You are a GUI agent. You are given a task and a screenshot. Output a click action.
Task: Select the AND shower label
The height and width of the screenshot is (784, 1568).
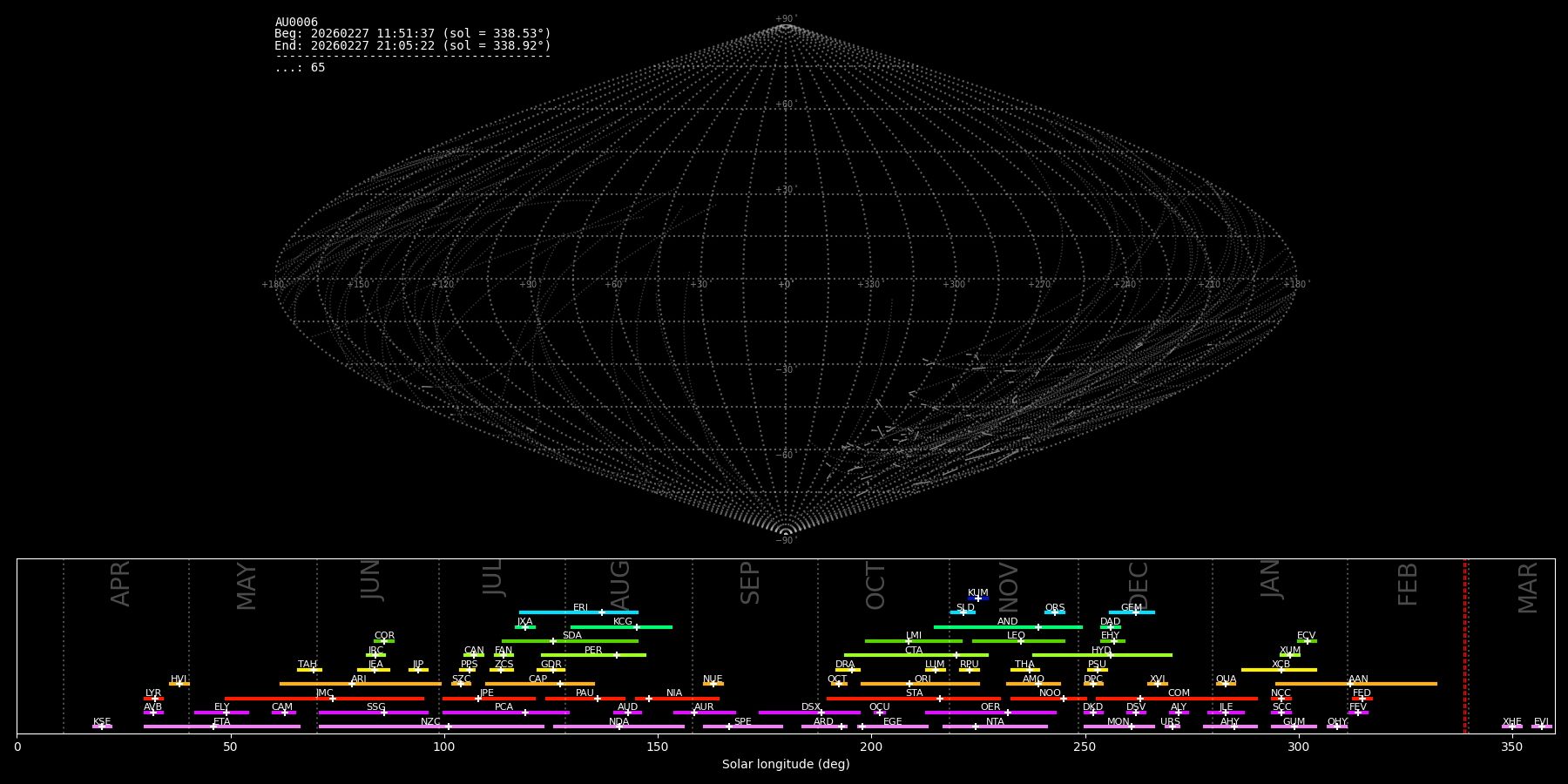coord(1008,622)
